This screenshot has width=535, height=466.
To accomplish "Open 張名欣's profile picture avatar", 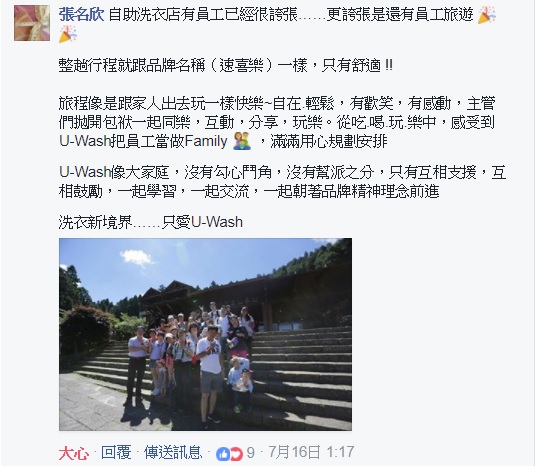I will [x=32, y=23].
